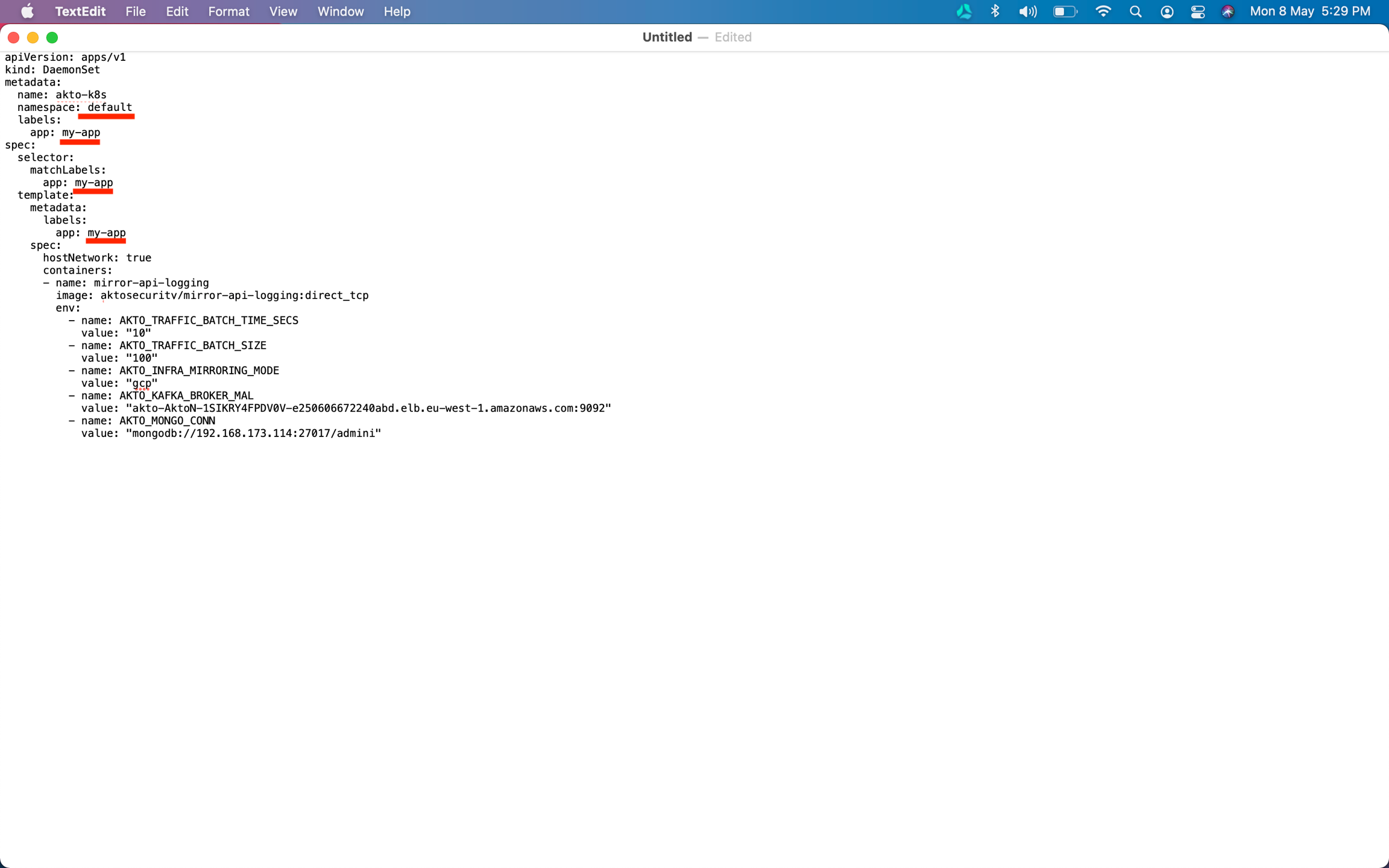This screenshot has width=1389, height=868.
Task: Open the Format menu
Action: coord(229,11)
